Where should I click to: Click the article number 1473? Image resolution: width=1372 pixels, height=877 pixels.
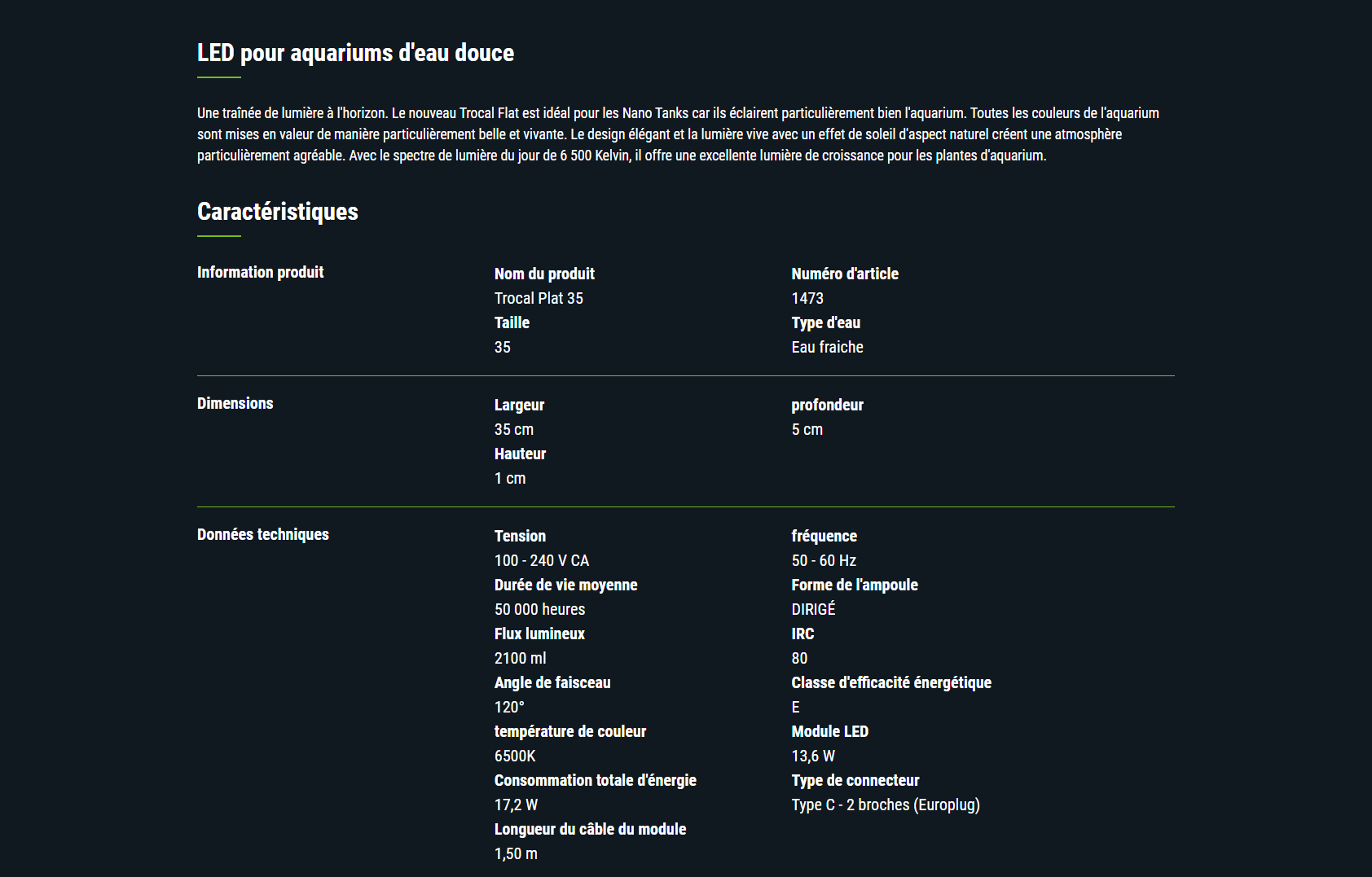(x=807, y=298)
